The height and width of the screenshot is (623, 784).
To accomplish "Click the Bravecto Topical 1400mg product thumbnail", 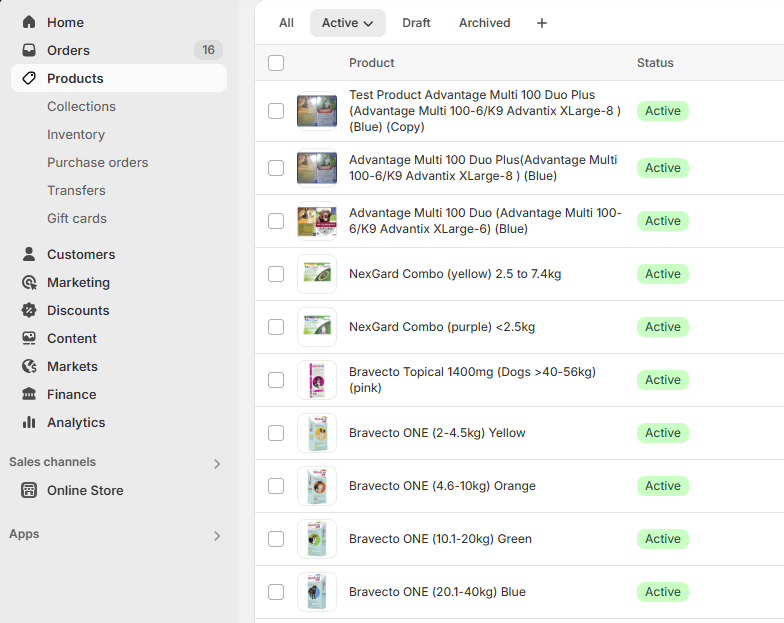I will [x=317, y=380].
